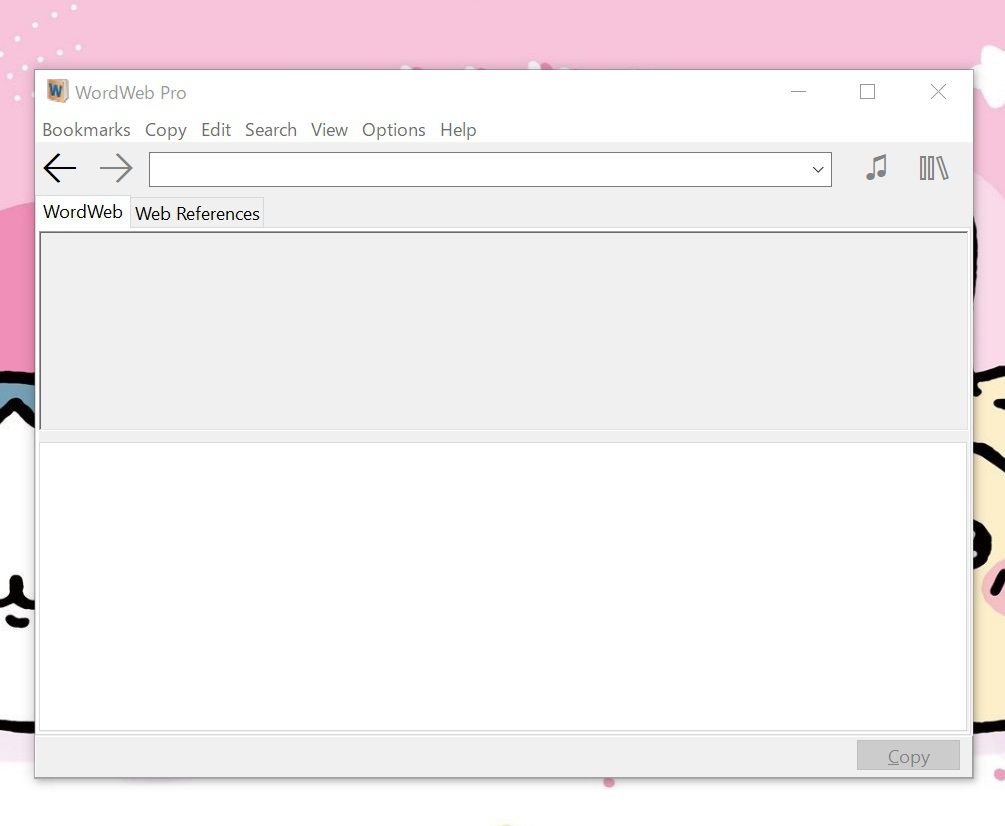This screenshot has width=1005, height=826.
Task: Click the music note pronunciation icon
Action: (877, 168)
